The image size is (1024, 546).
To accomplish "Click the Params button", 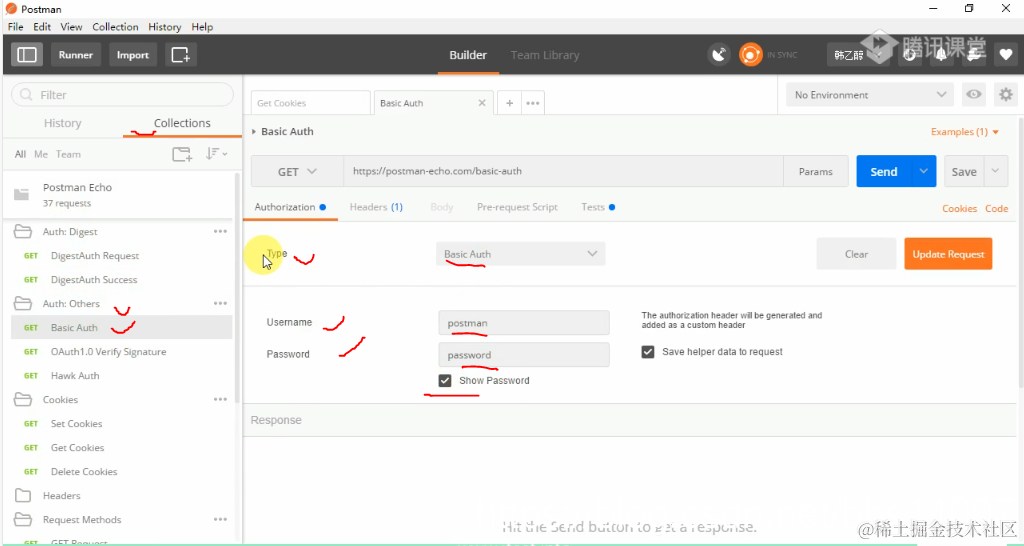I will tap(816, 171).
